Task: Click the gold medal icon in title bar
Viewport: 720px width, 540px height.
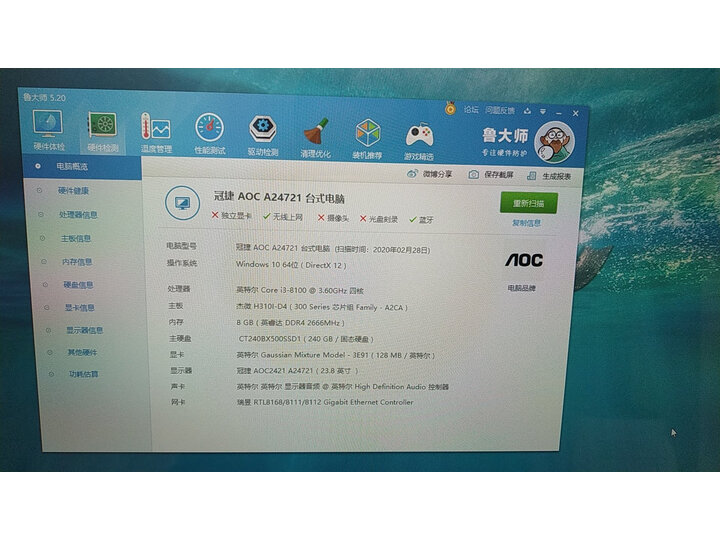Action: 450,108
